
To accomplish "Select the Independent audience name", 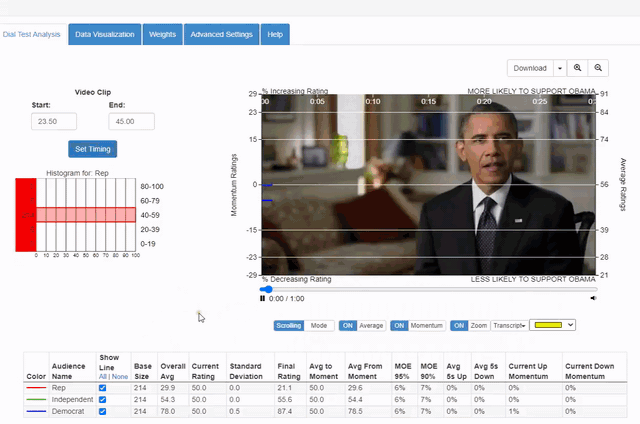I will click(72, 400).
